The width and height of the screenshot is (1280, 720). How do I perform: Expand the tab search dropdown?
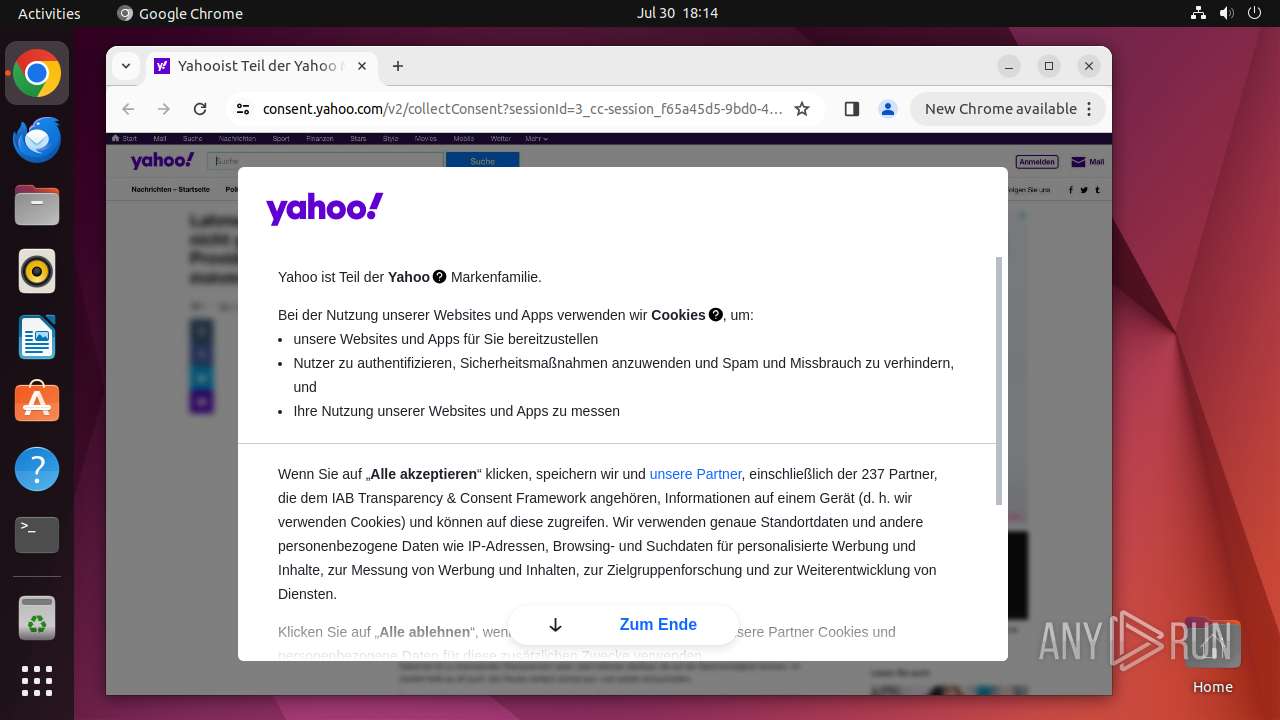point(125,66)
